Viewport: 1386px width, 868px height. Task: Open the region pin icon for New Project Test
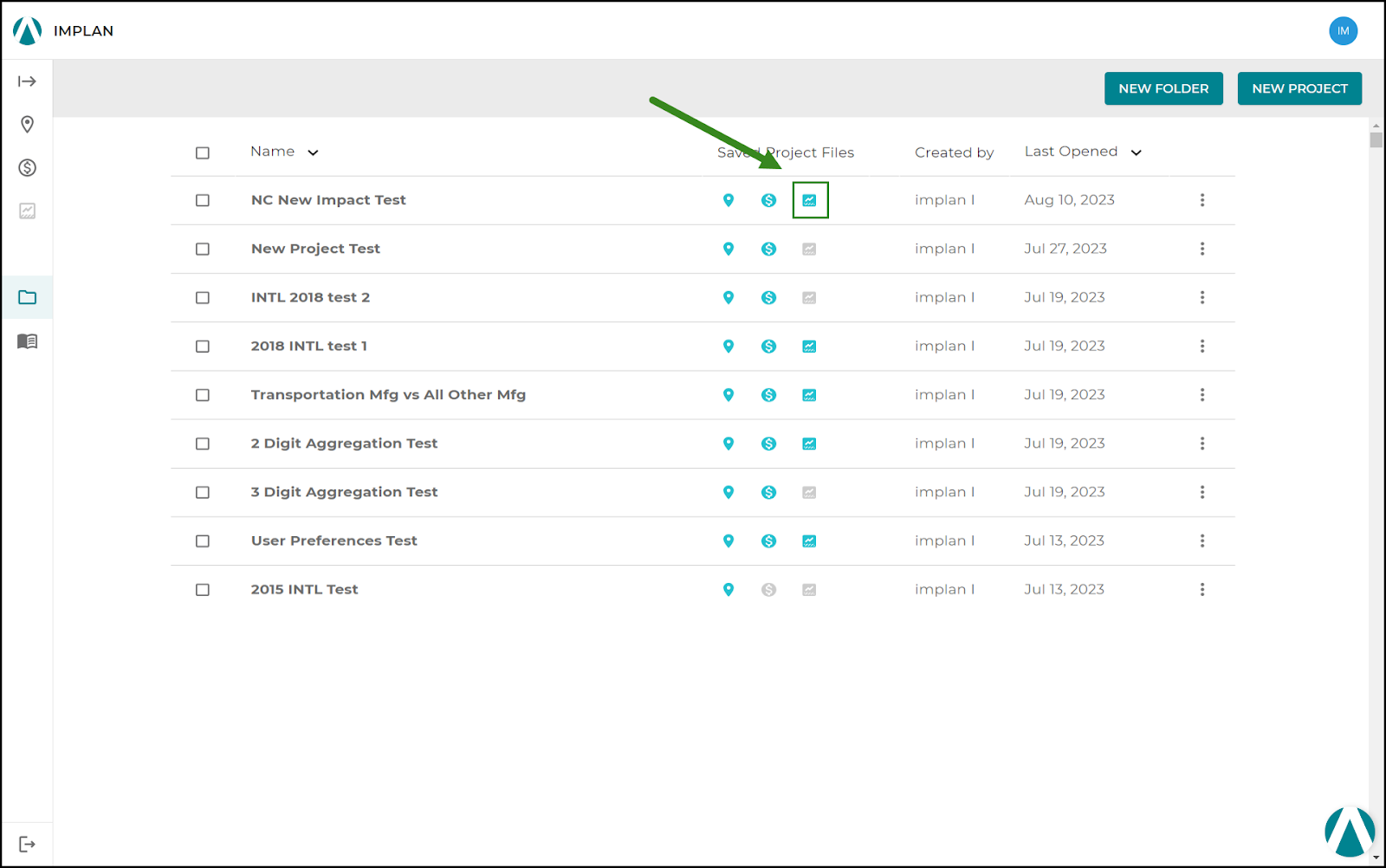click(729, 249)
